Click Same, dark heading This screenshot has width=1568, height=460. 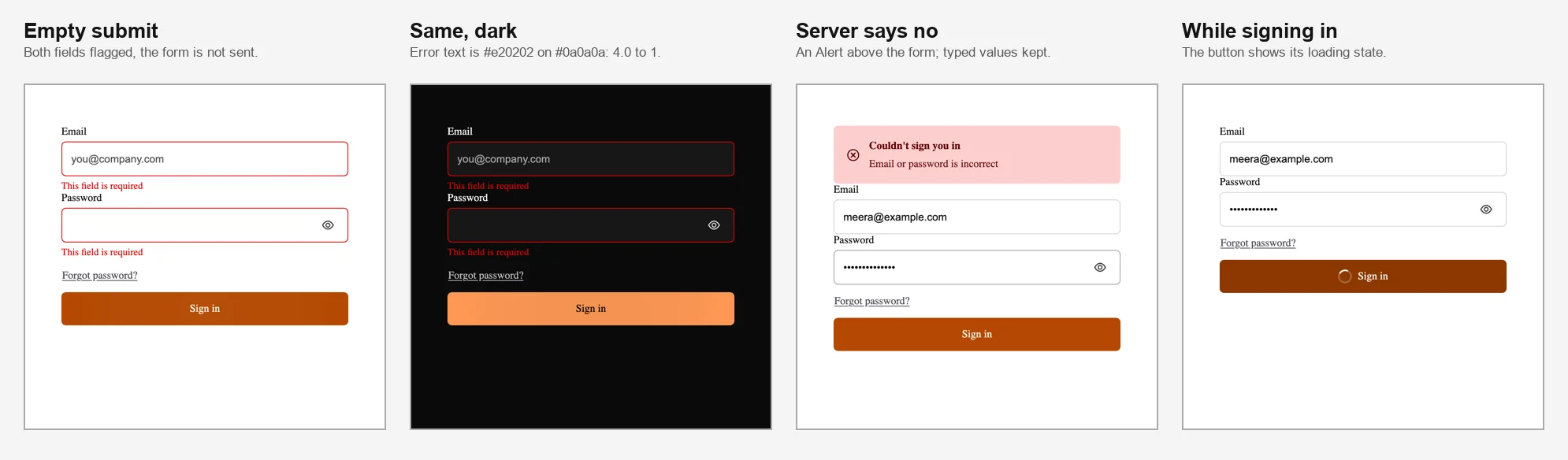(x=463, y=31)
